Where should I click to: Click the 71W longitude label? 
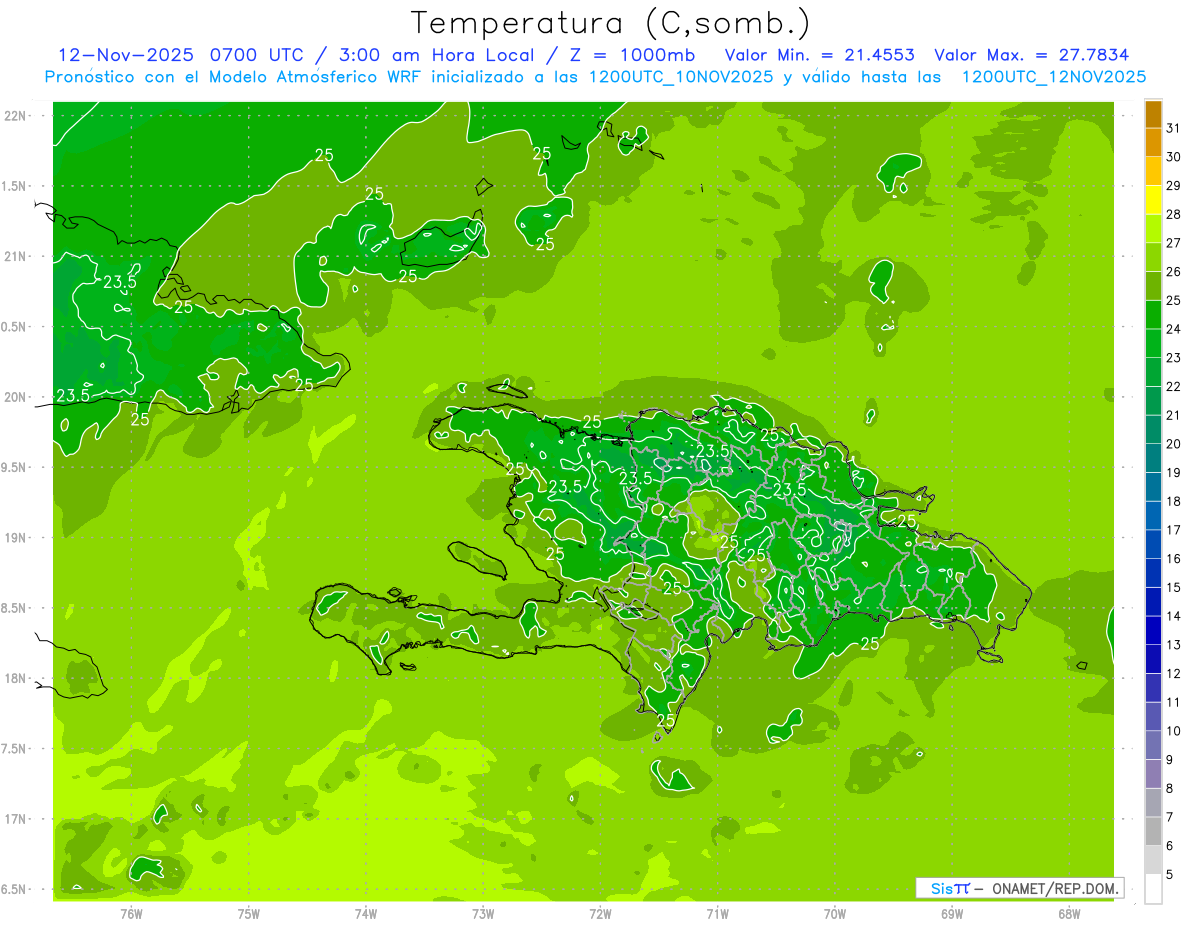coord(717,913)
